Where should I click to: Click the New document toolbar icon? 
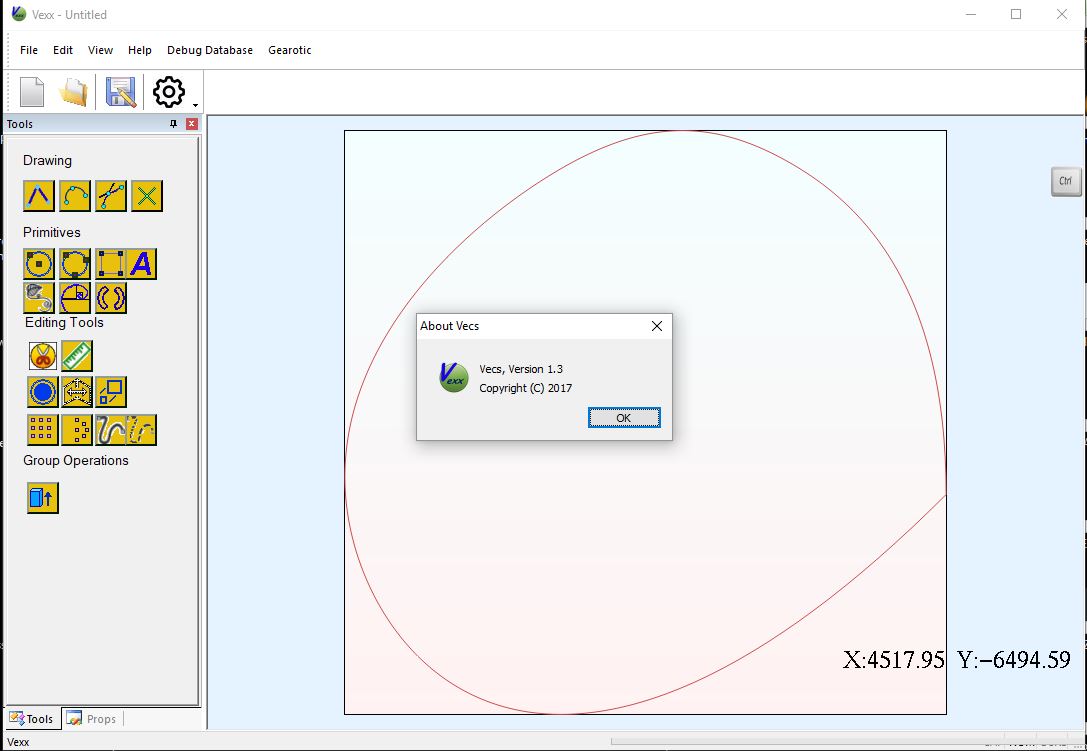pyautogui.click(x=32, y=93)
